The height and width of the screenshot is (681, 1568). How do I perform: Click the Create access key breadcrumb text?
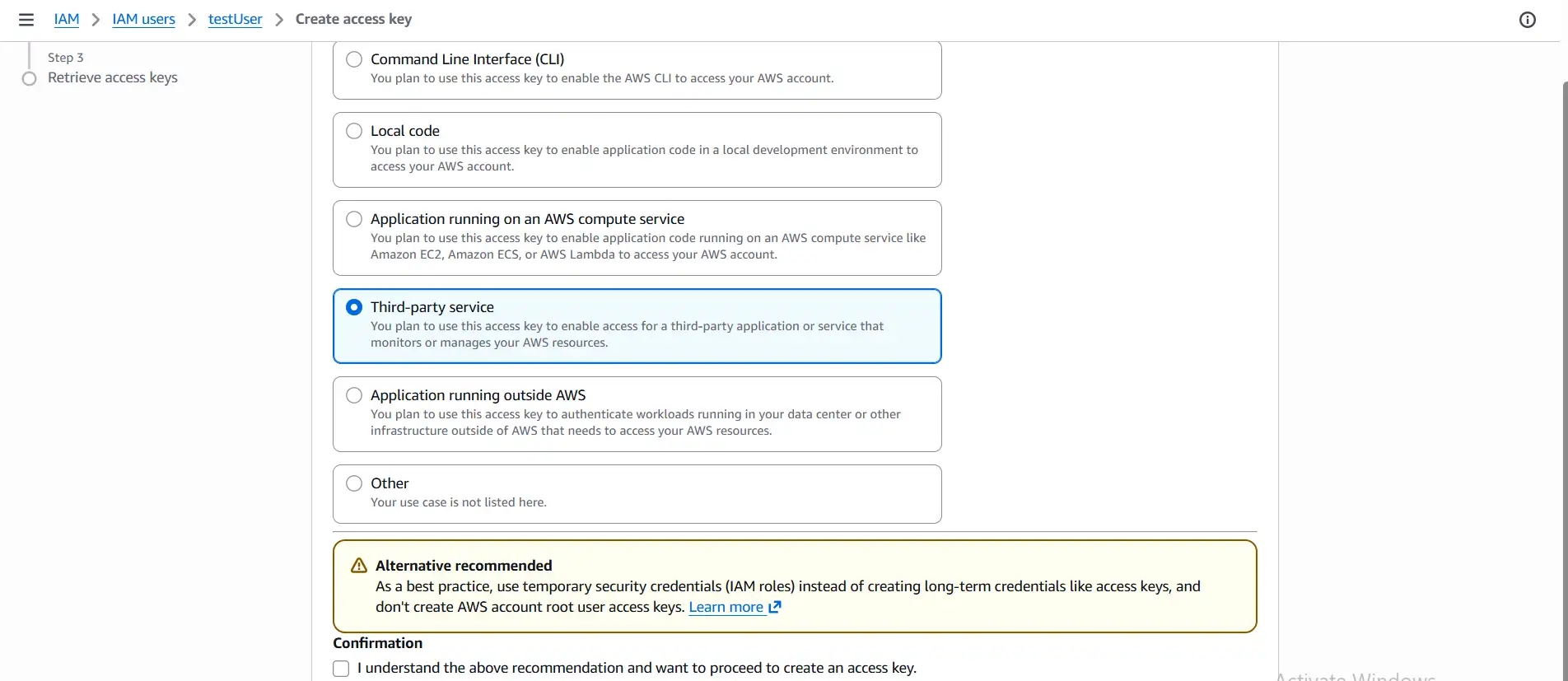click(x=354, y=19)
